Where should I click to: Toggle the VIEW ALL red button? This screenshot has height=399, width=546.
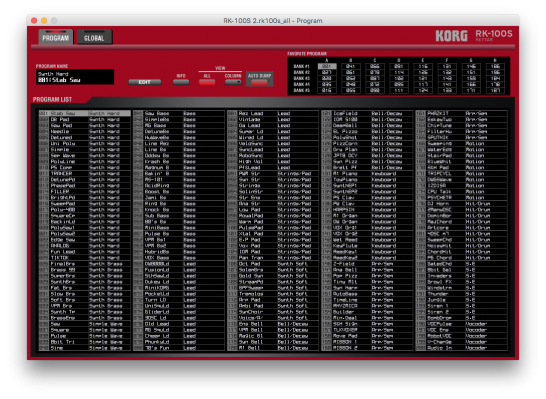point(207,82)
